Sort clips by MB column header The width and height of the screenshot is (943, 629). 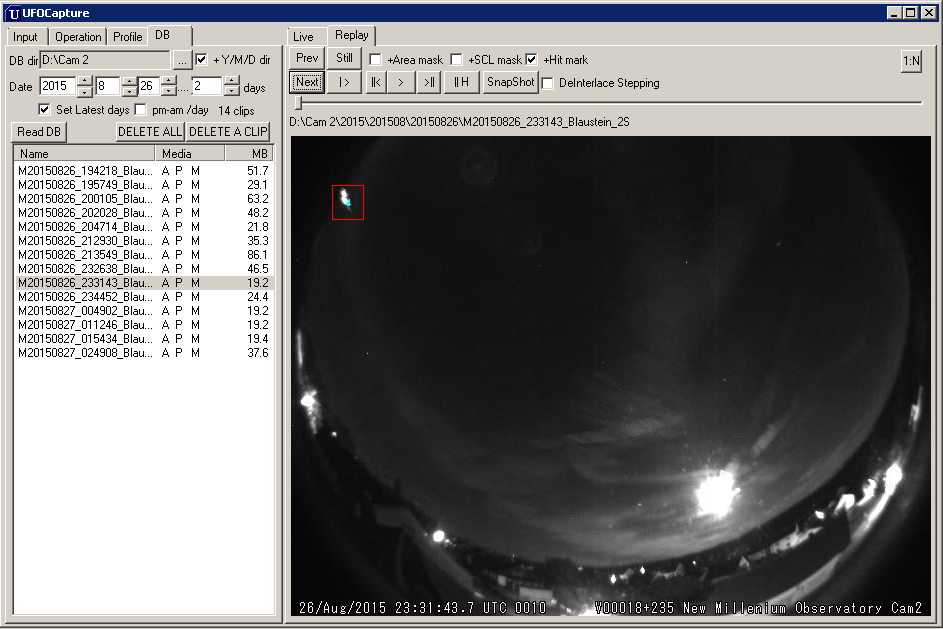[x=249, y=154]
